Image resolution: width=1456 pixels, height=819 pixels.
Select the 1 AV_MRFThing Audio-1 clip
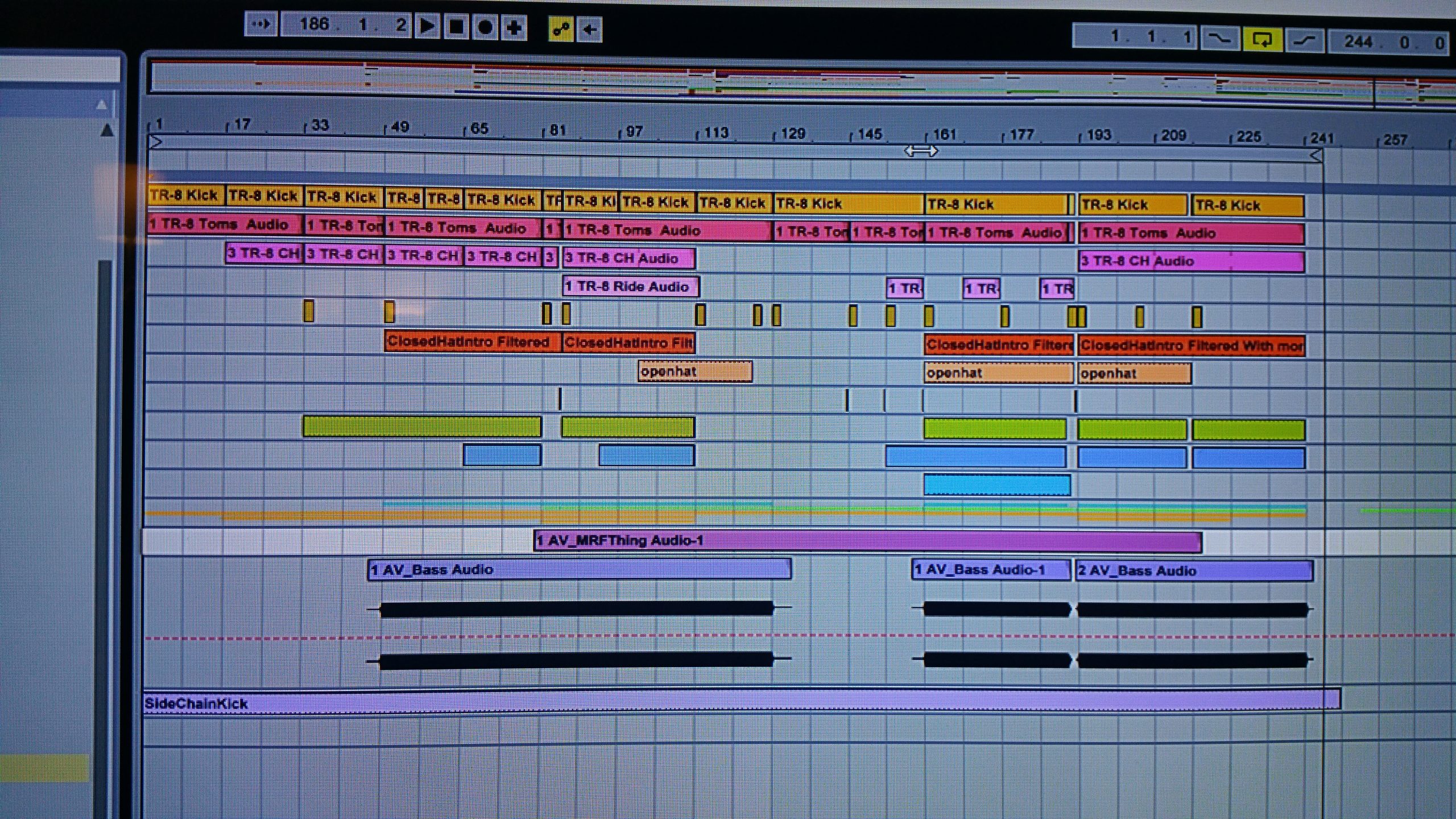[867, 541]
